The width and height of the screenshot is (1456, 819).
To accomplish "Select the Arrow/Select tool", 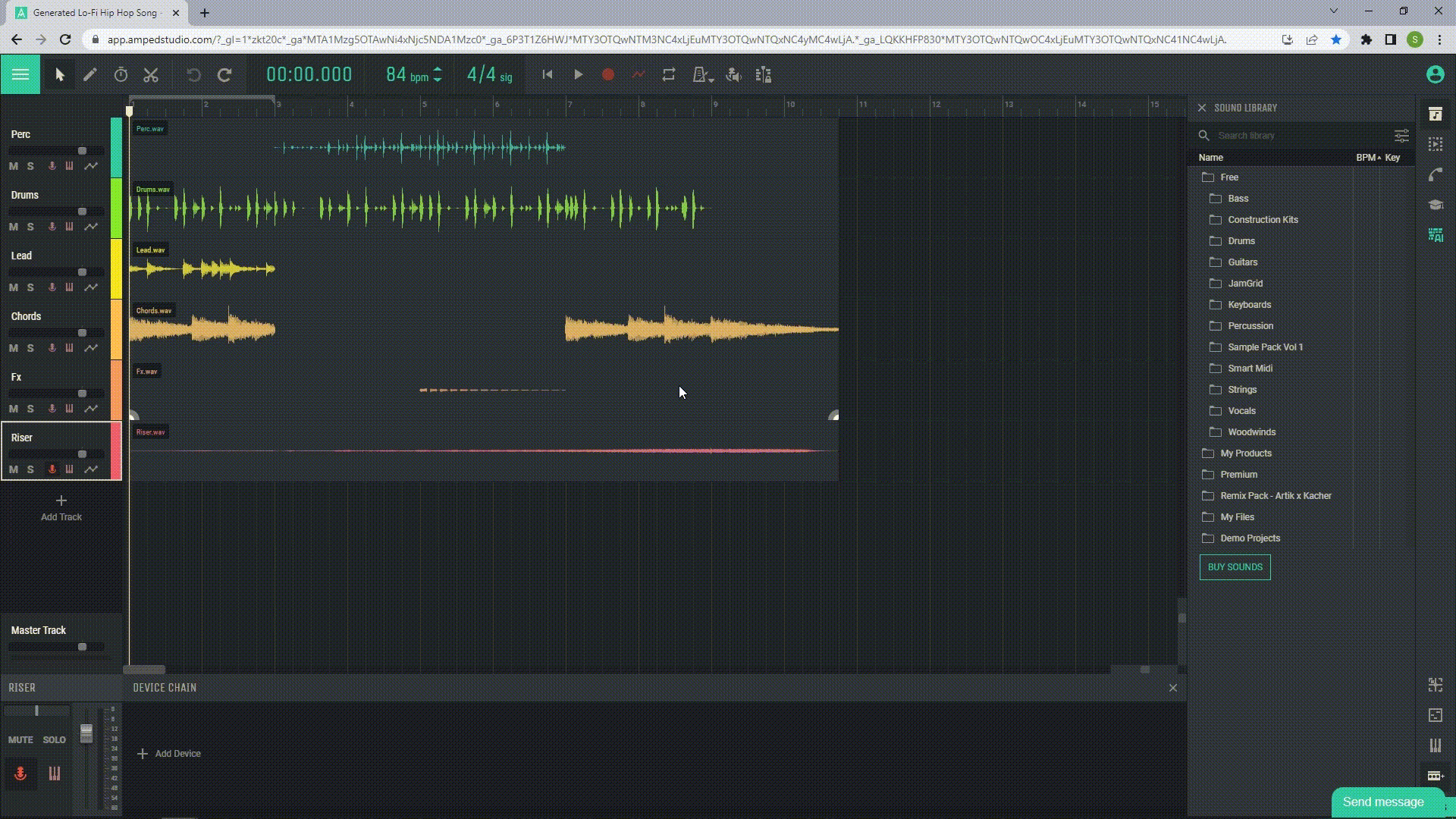I will click(59, 74).
